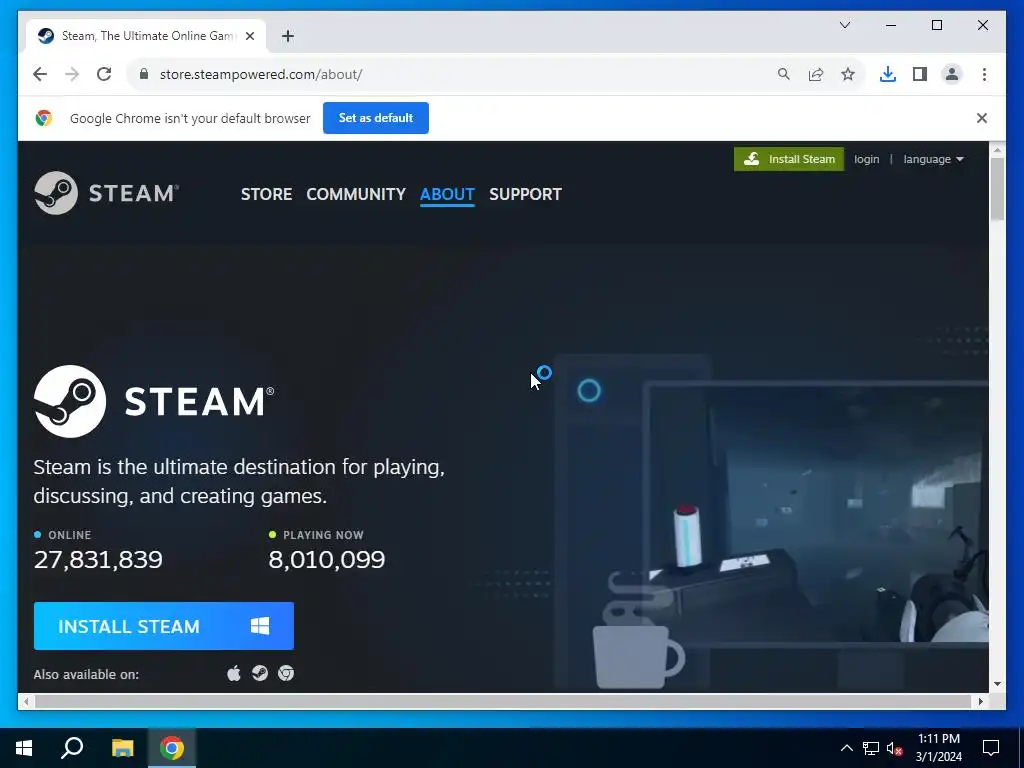The height and width of the screenshot is (768, 1024).
Task: Close the Steam browser tab
Action: [249, 36]
